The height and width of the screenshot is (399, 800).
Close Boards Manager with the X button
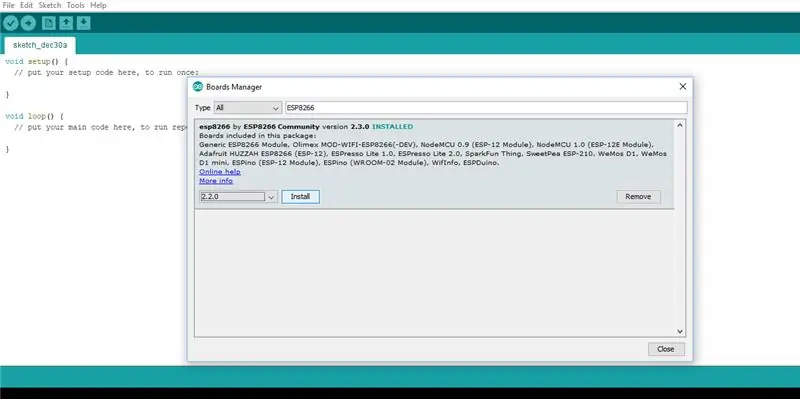coord(683,87)
